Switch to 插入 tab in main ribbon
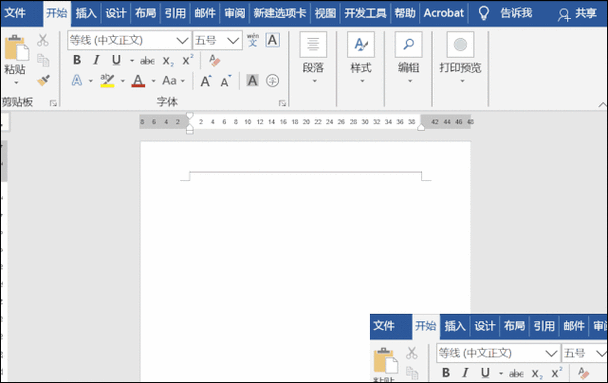The width and height of the screenshot is (608, 383). click(86, 13)
